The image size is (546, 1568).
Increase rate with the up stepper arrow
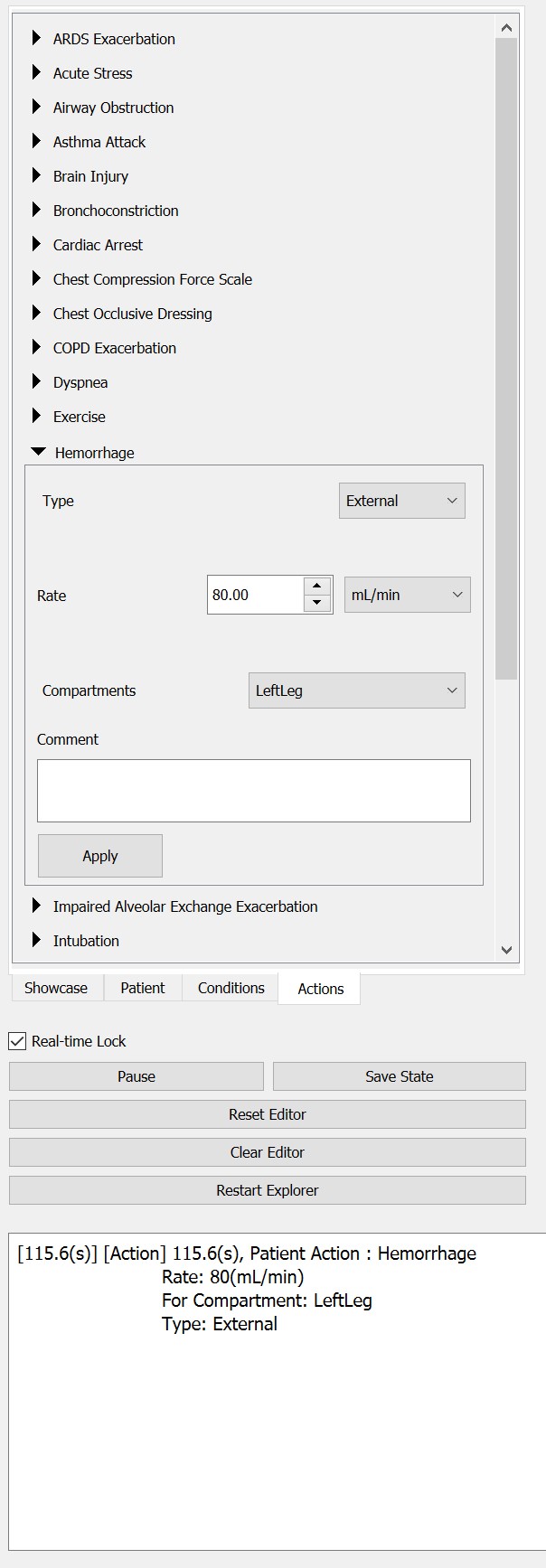[x=317, y=586]
